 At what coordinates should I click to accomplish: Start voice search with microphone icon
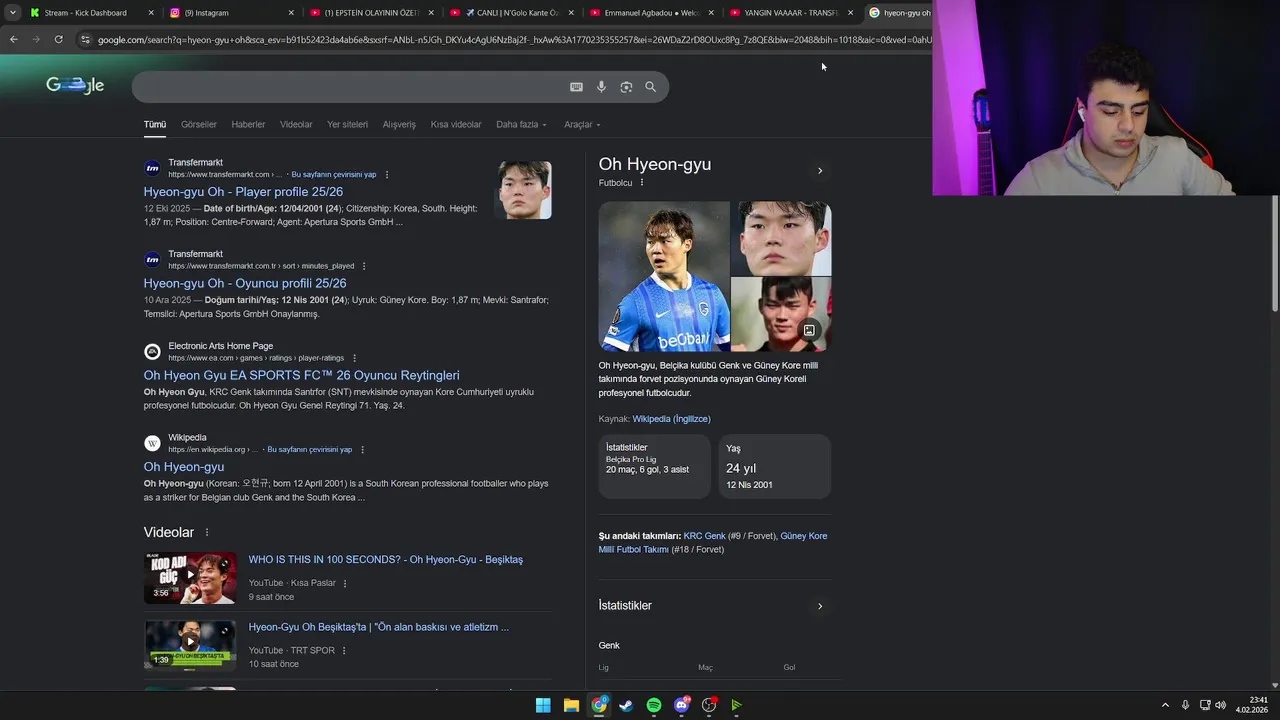601,87
